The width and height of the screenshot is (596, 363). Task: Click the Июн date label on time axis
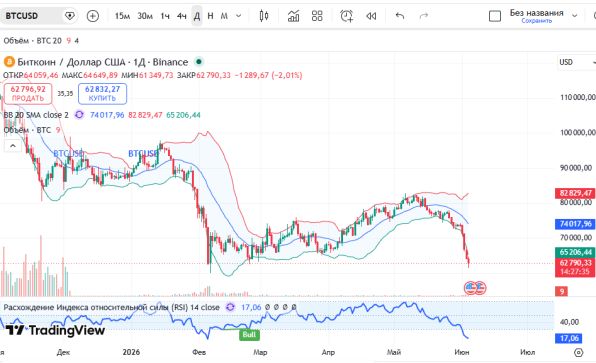tap(461, 352)
